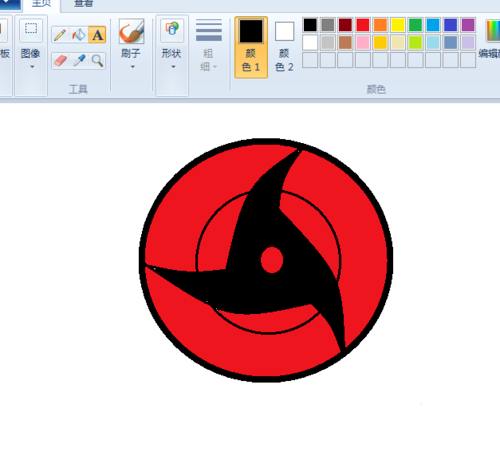500x450 pixels.
Task: Switch to the Home tab
Action: (41, 4)
